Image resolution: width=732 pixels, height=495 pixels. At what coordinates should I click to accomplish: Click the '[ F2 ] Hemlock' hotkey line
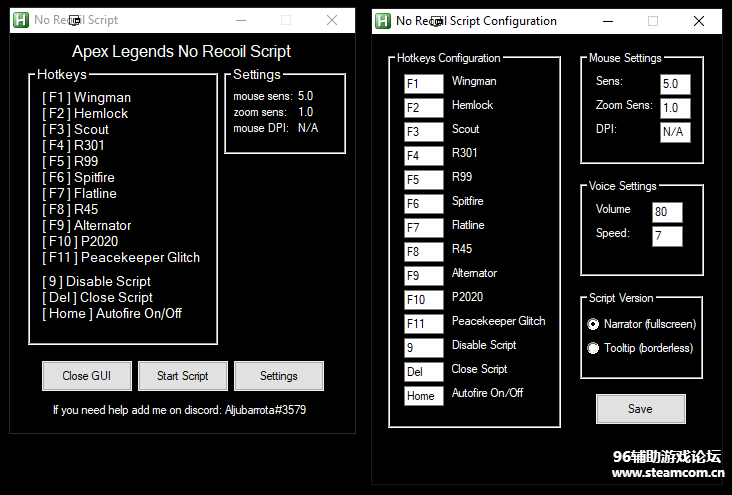[85, 113]
